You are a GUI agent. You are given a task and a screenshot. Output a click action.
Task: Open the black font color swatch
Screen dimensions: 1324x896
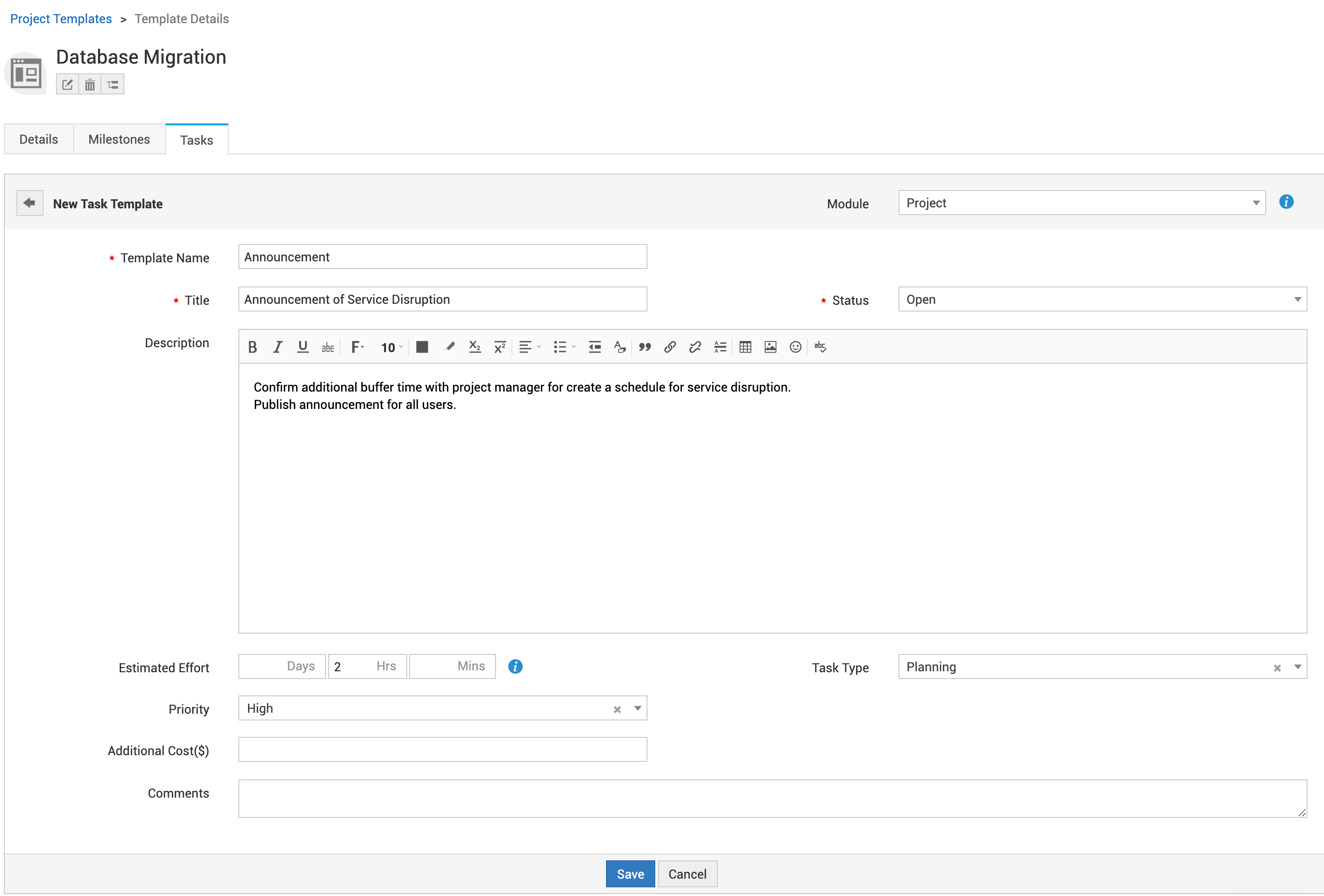[422, 347]
